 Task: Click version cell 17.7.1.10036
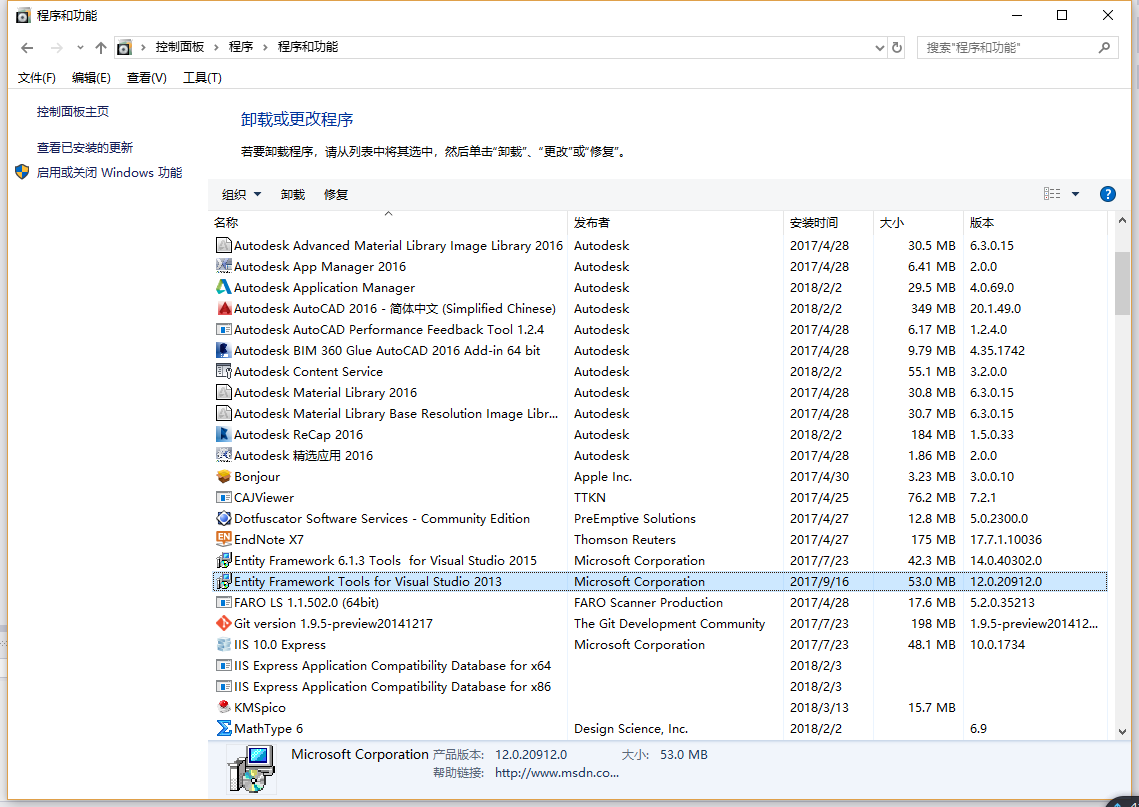1006,540
